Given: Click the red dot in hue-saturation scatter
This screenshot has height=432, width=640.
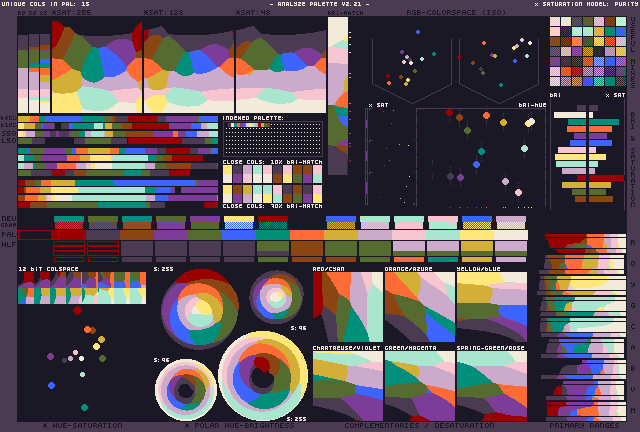Looking at the screenshot, I should (77, 311).
